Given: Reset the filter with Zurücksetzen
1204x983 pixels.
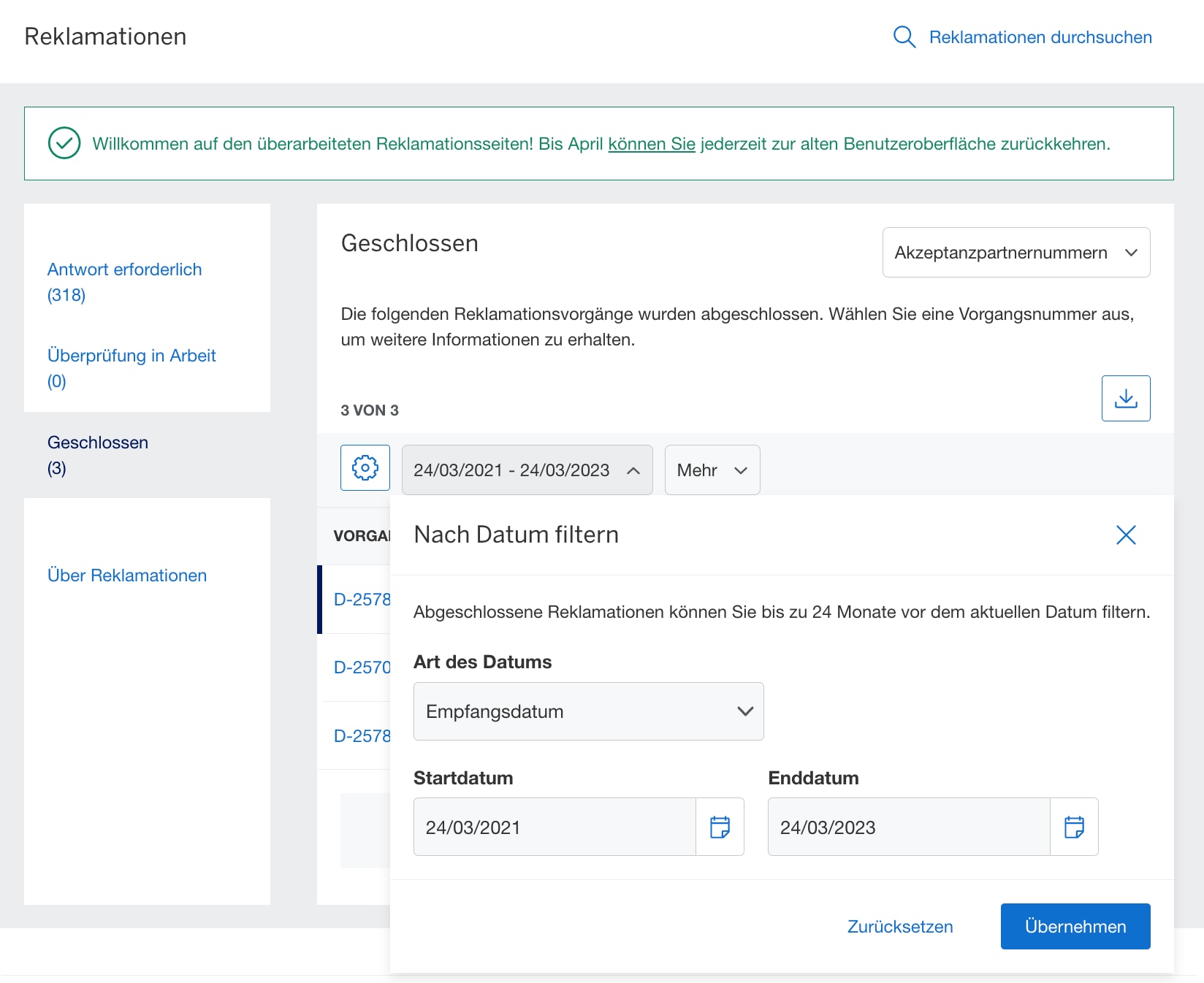Looking at the screenshot, I should pos(899,926).
